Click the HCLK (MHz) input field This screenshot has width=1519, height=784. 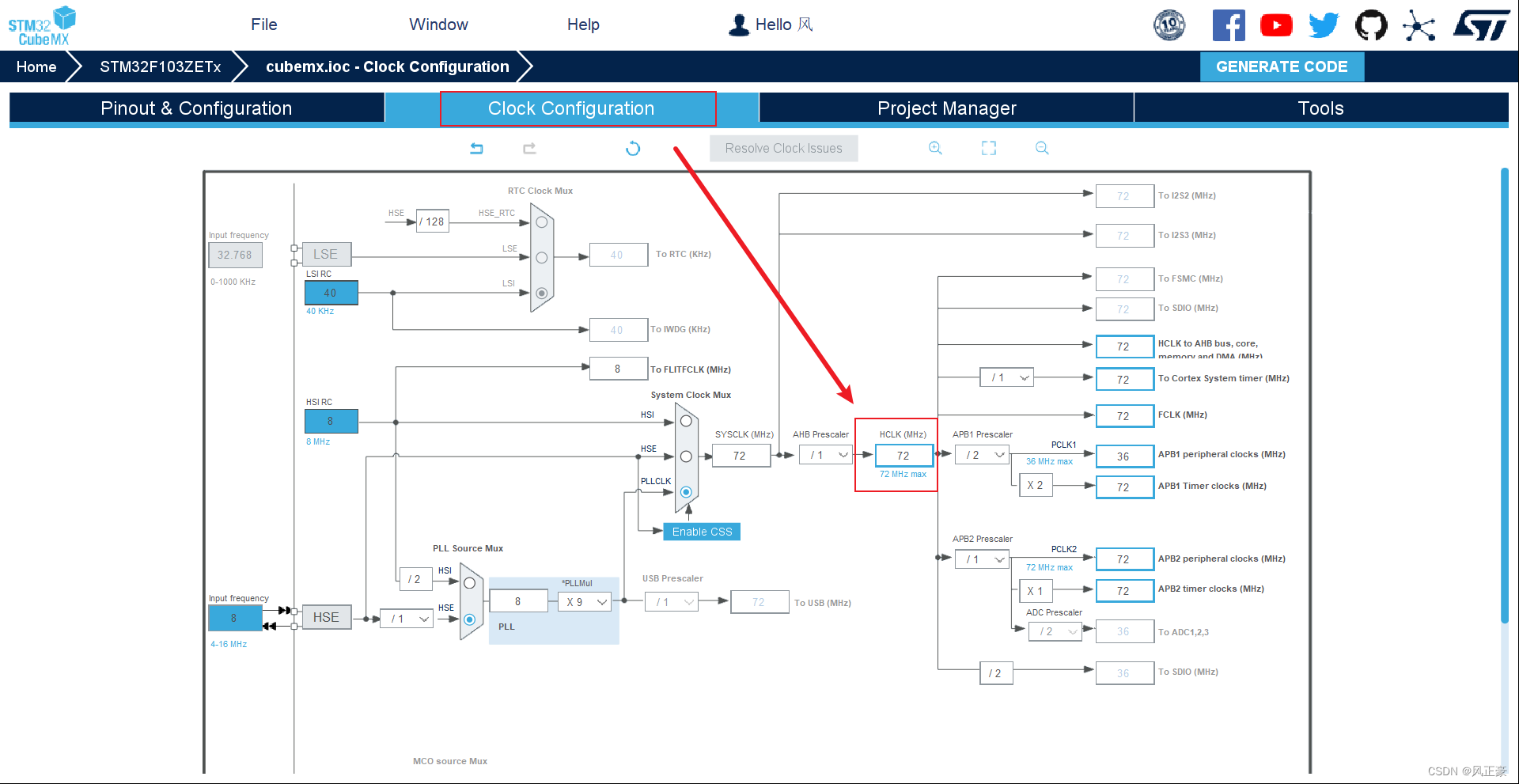(x=903, y=456)
